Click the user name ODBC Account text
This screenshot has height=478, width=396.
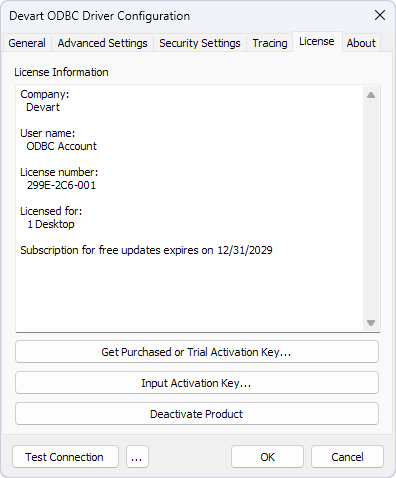pyautogui.click(x=61, y=146)
